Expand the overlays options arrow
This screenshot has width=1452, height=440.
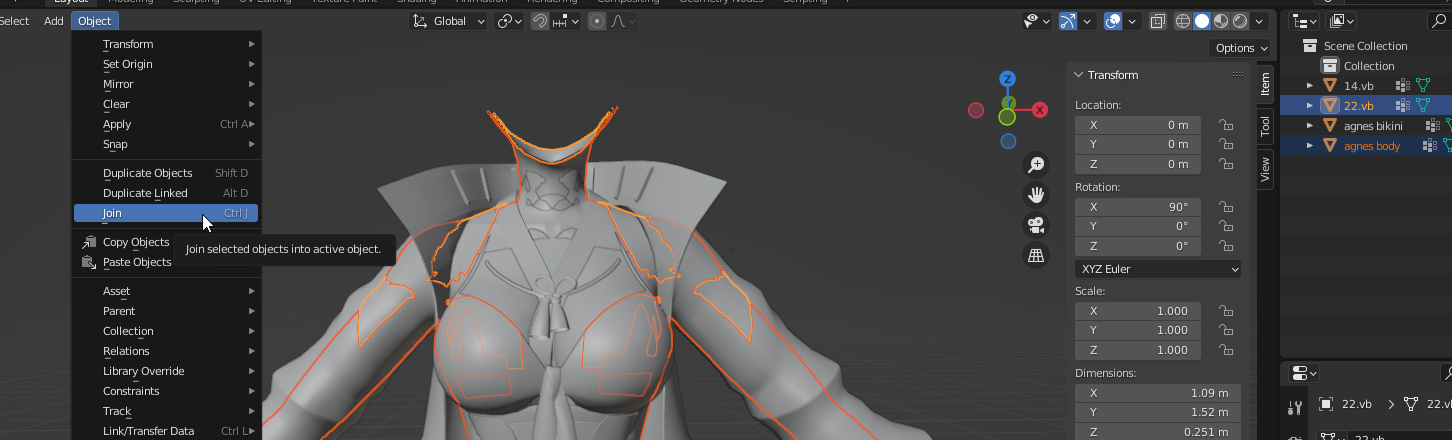pyautogui.click(x=1132, y=21)
